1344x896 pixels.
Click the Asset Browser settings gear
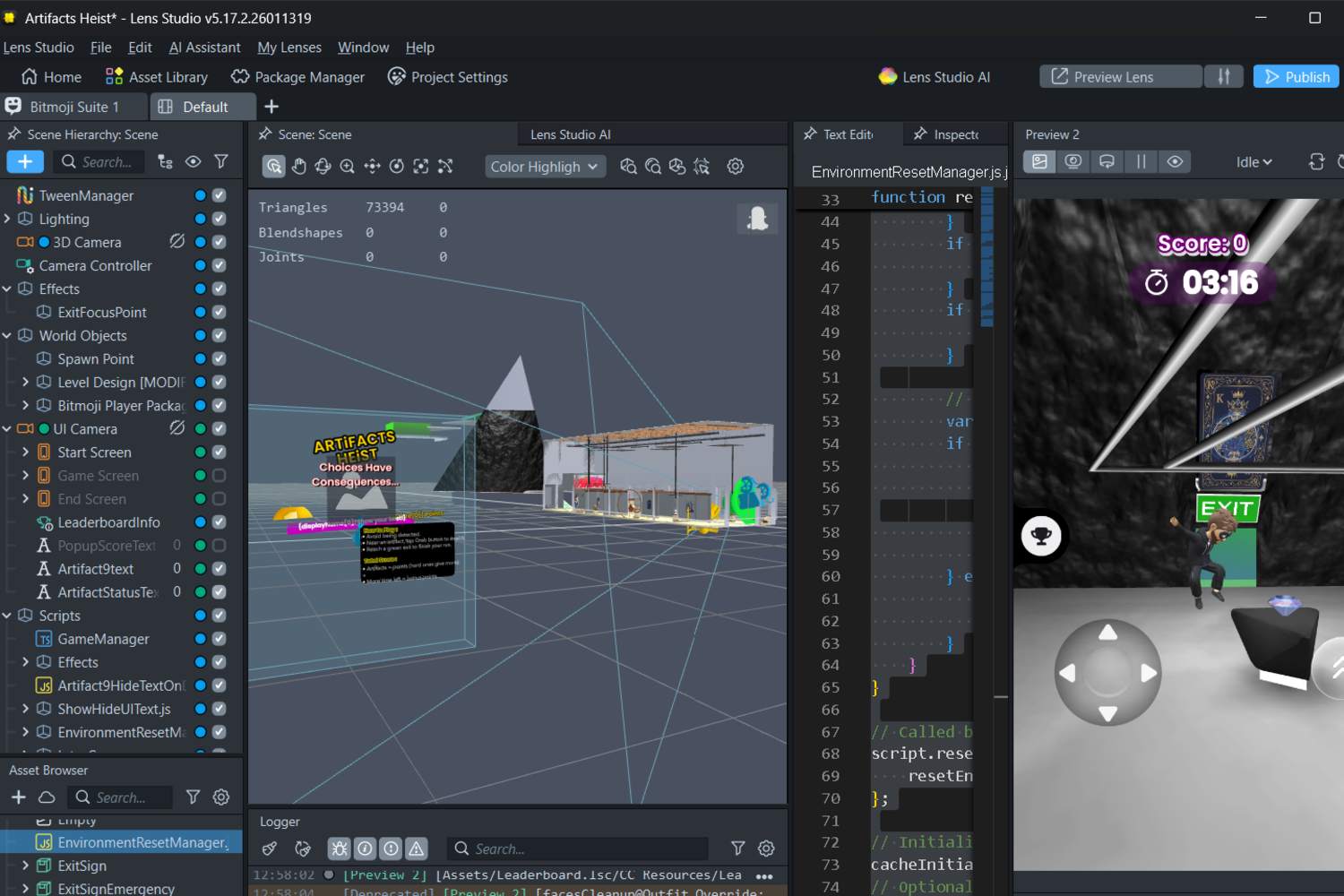221,797
